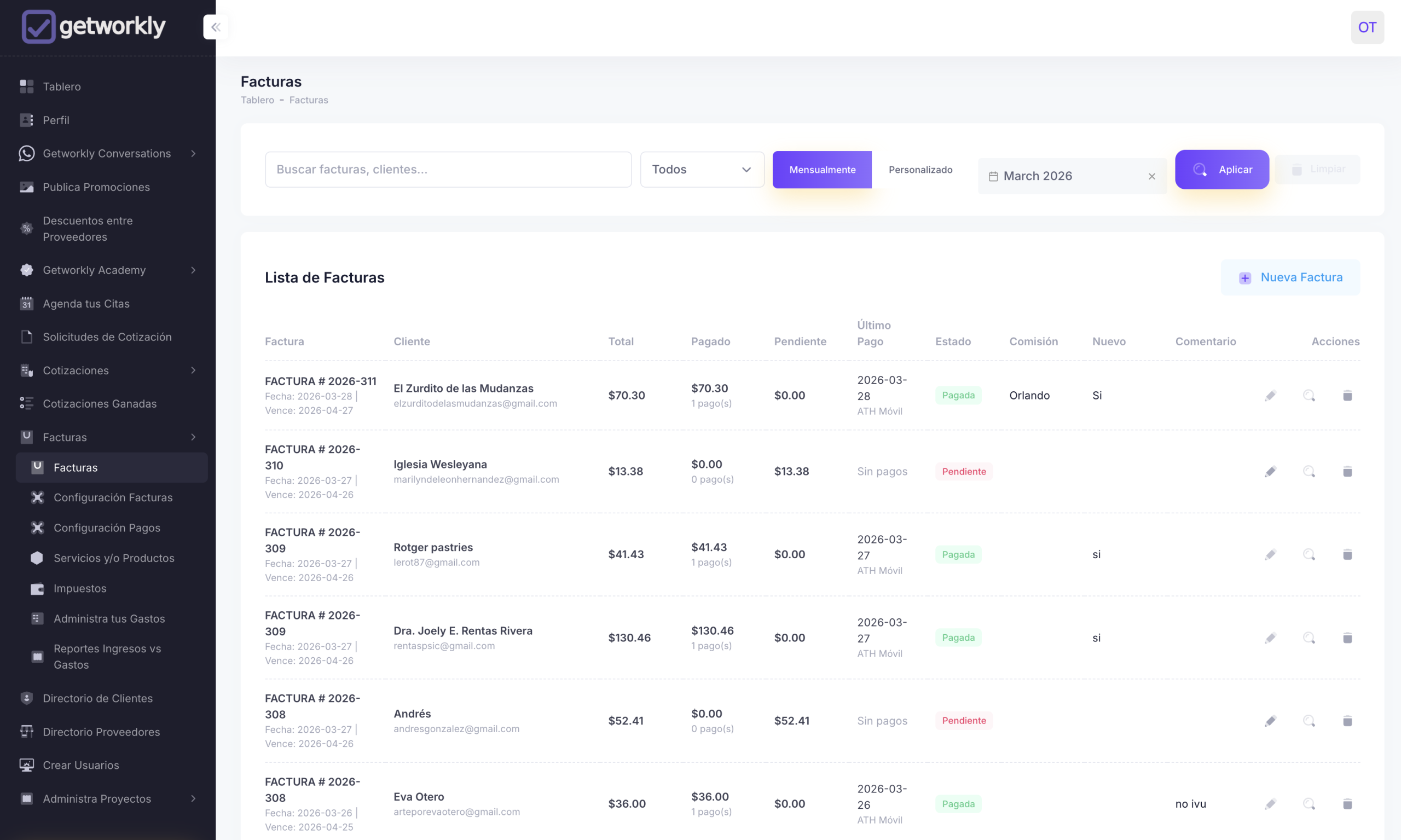Create a Nueva Factura

1290,277
